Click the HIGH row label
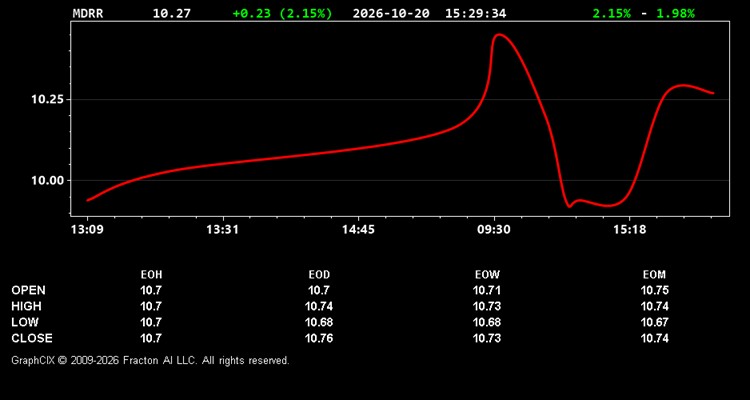The height and width of the screenshot is (400, 750). point(26,306)
